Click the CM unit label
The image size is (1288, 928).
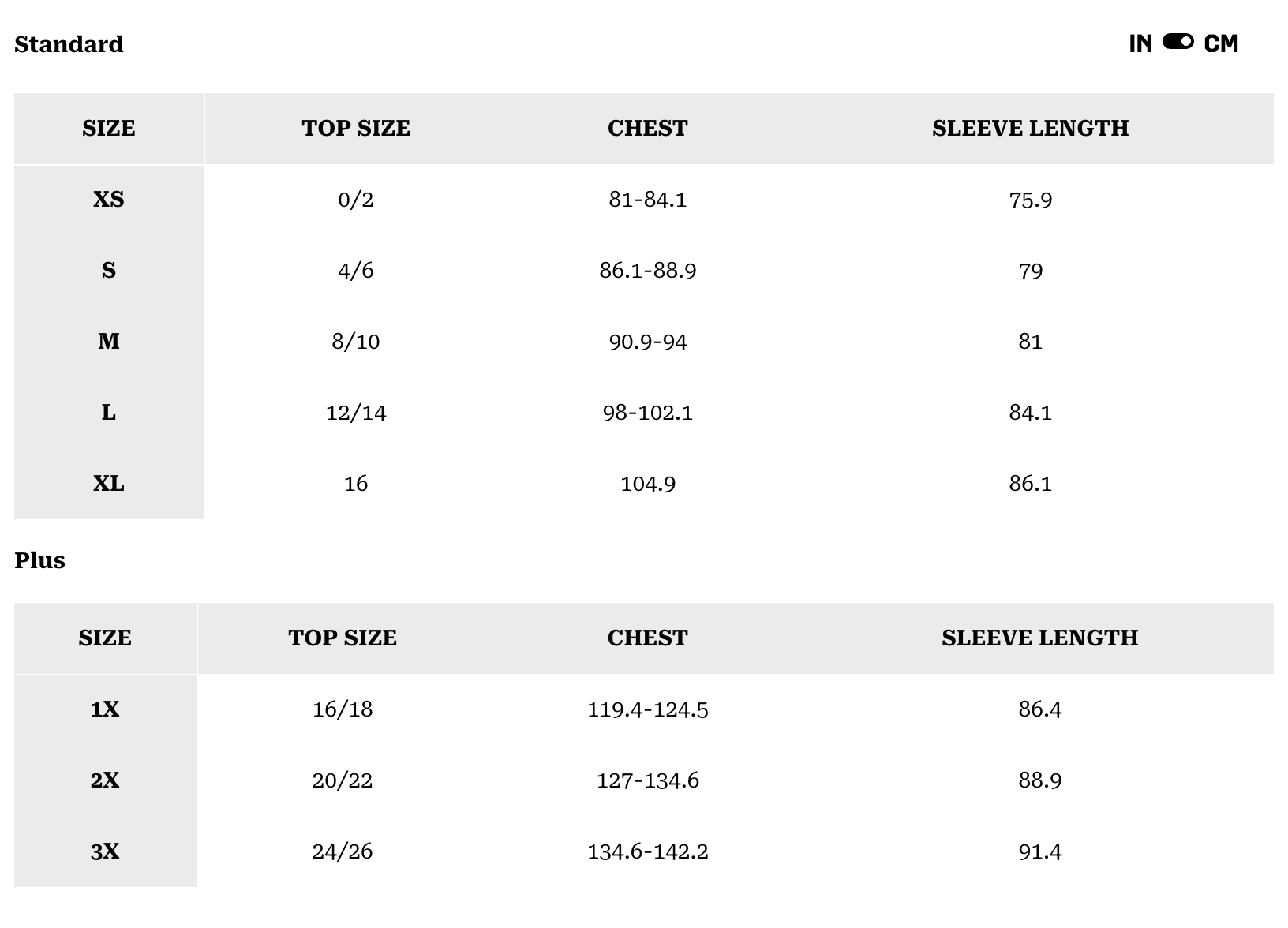(x=1221, y=44)
